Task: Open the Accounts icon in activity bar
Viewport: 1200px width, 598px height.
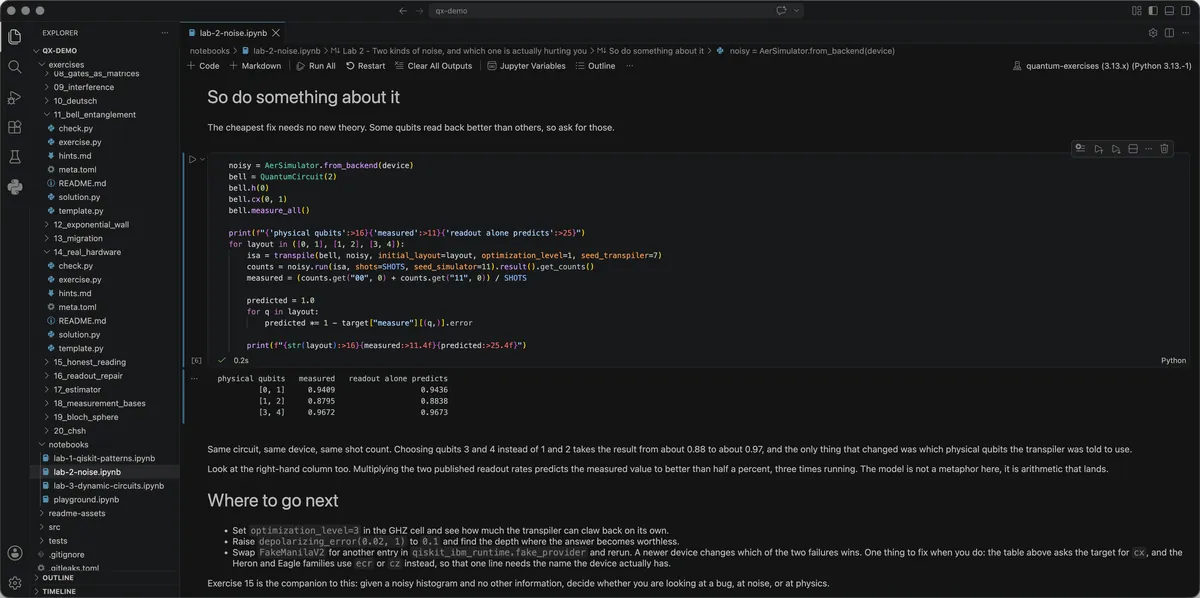Action: pos(15,552)
